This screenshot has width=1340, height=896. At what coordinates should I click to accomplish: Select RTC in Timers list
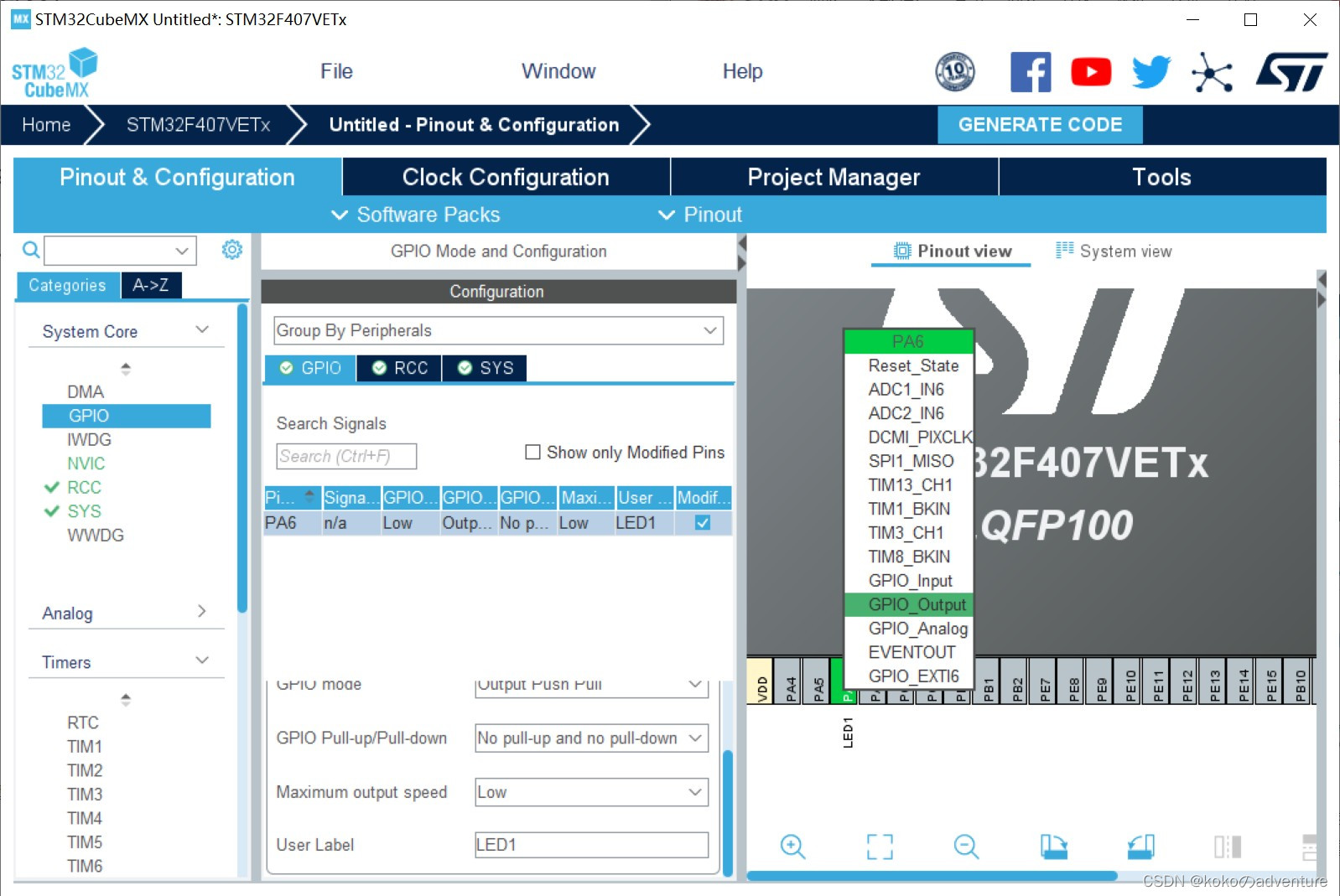pyautogui.click(x=83, y=722)
